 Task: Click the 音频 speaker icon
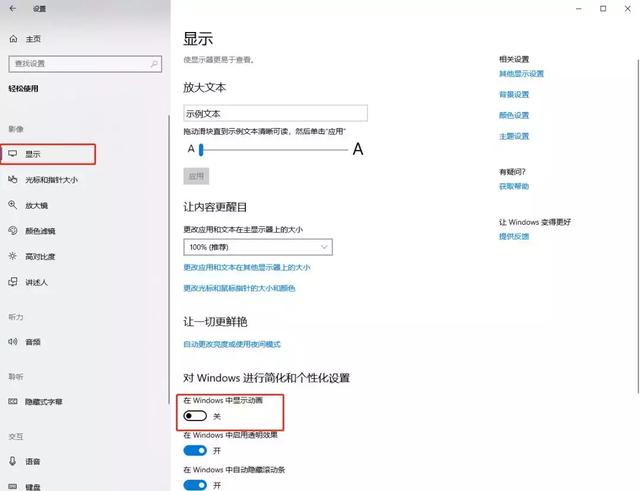[13, 342]
